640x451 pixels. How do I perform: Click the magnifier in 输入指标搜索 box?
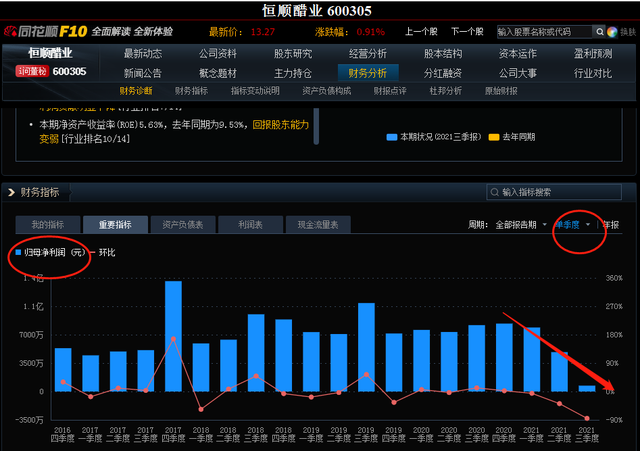tap(494, 192)
